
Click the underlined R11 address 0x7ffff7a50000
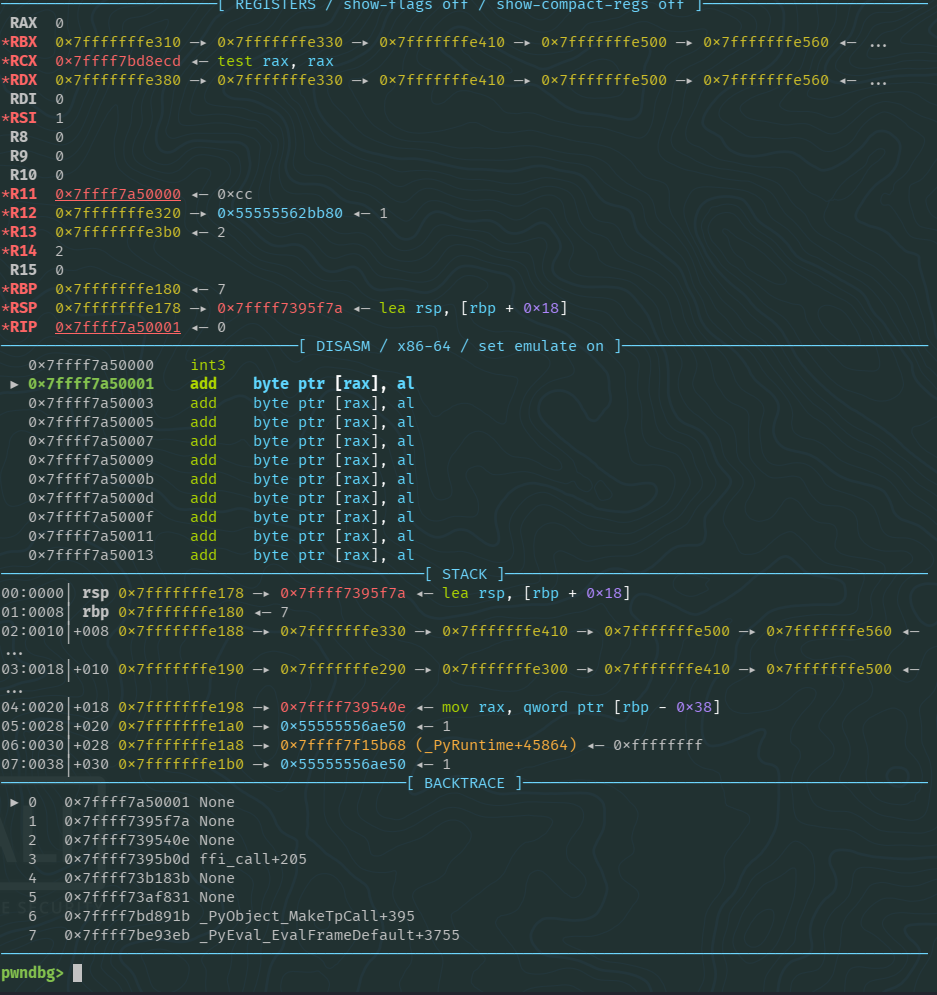(118, 194)
